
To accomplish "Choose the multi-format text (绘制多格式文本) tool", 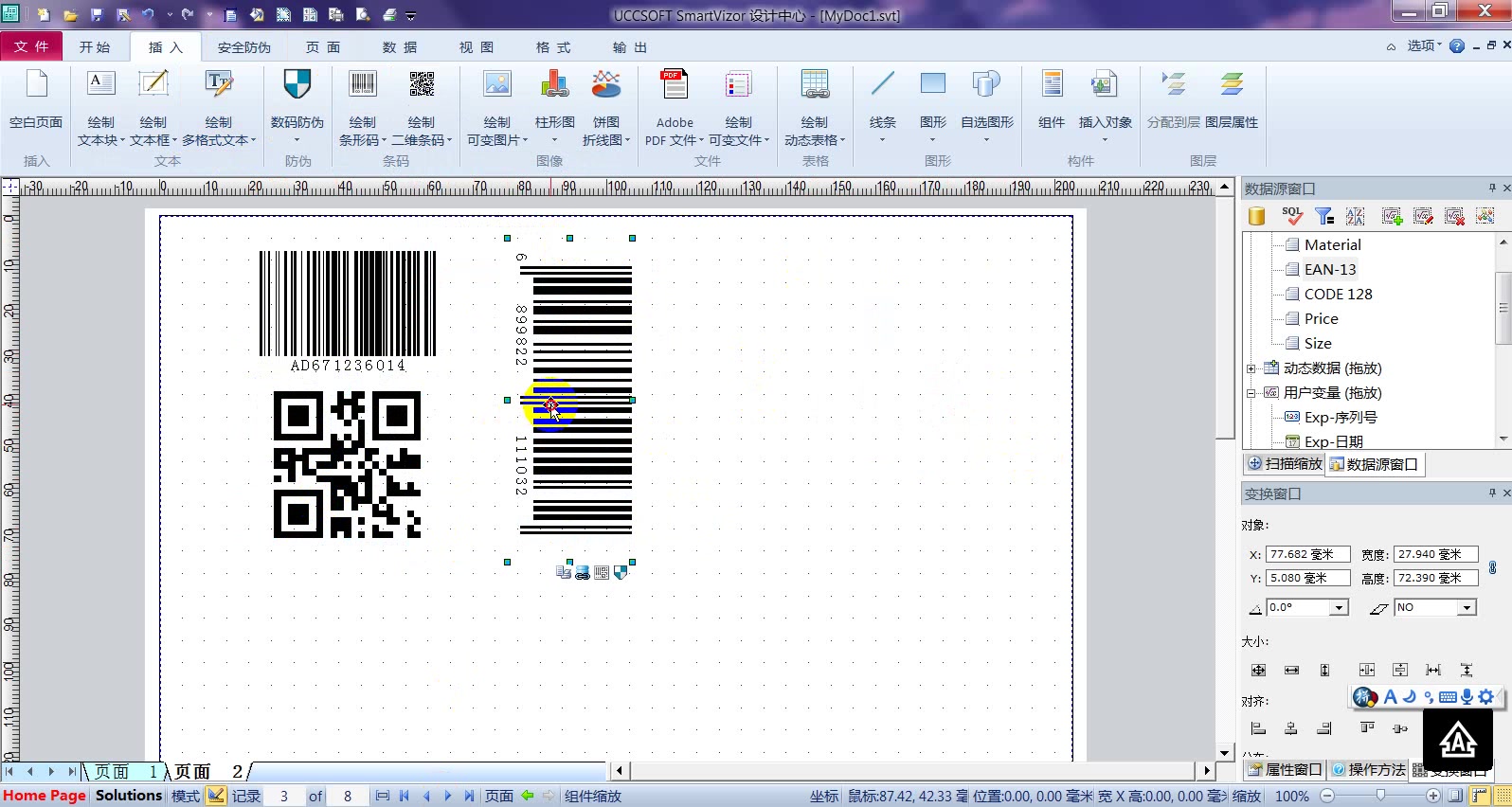I will [x=218, y=107].
